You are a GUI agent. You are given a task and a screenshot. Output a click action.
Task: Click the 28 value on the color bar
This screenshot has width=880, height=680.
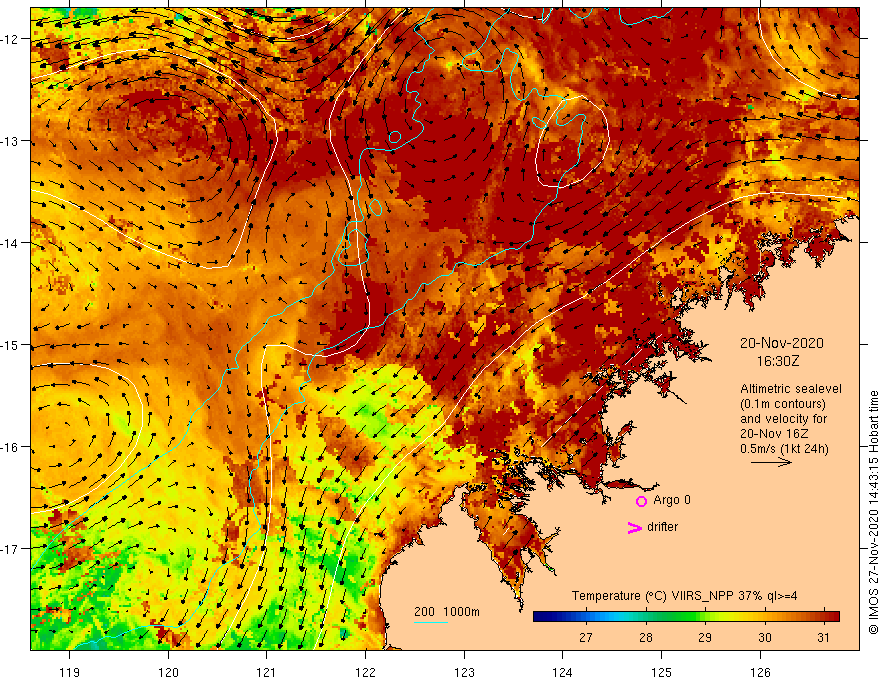tap(645, 637)
